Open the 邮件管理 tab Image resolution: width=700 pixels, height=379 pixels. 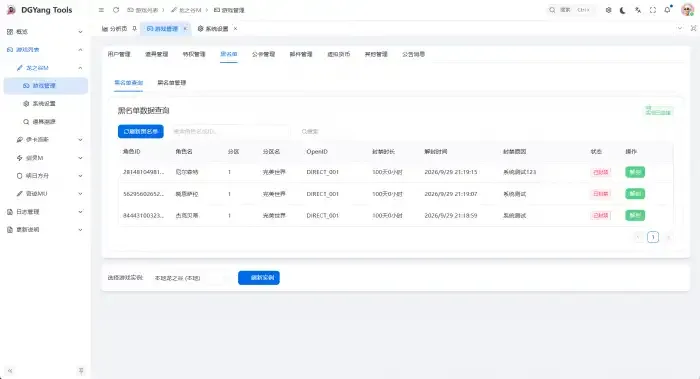tap(301, 54)
